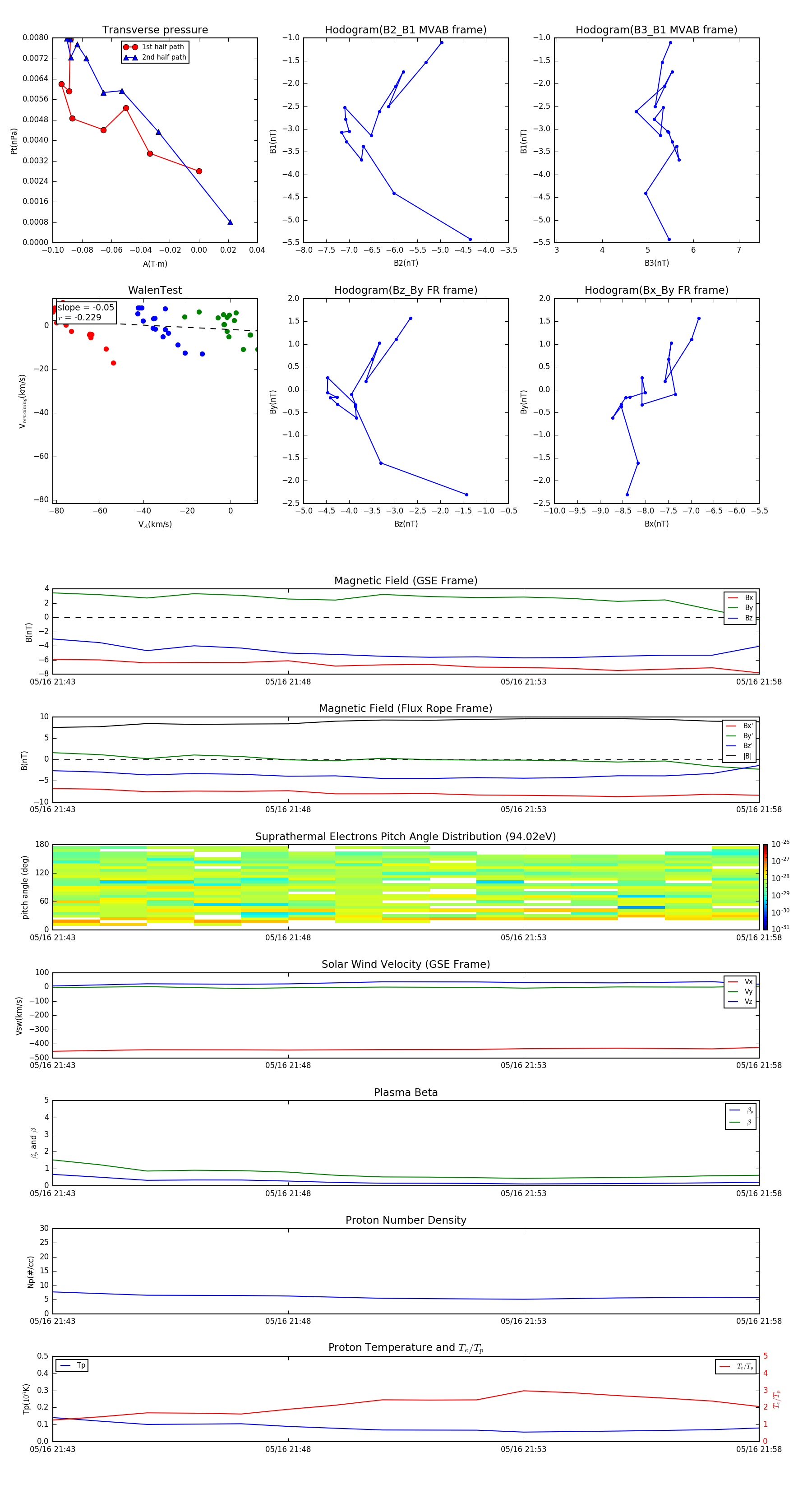Click the 'B2(nT)' x-axis label

coord(406,263)
